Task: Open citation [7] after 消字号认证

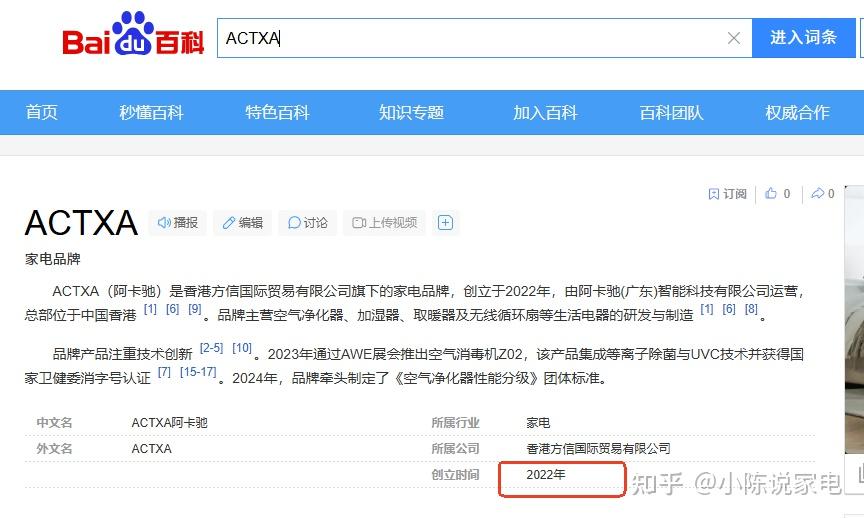Action: (164, 372)
